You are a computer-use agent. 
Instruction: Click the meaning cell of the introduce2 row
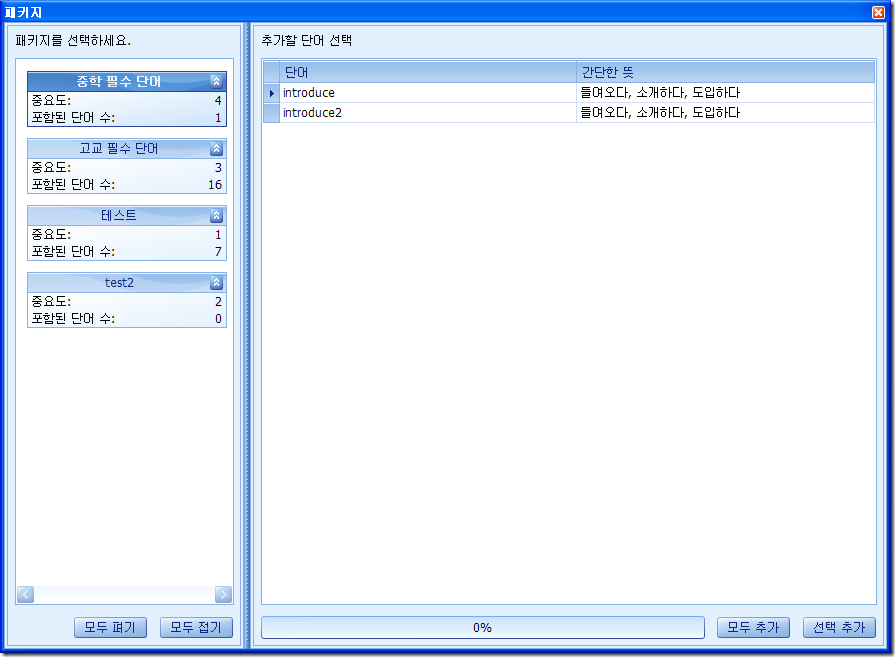pos(725,112)
